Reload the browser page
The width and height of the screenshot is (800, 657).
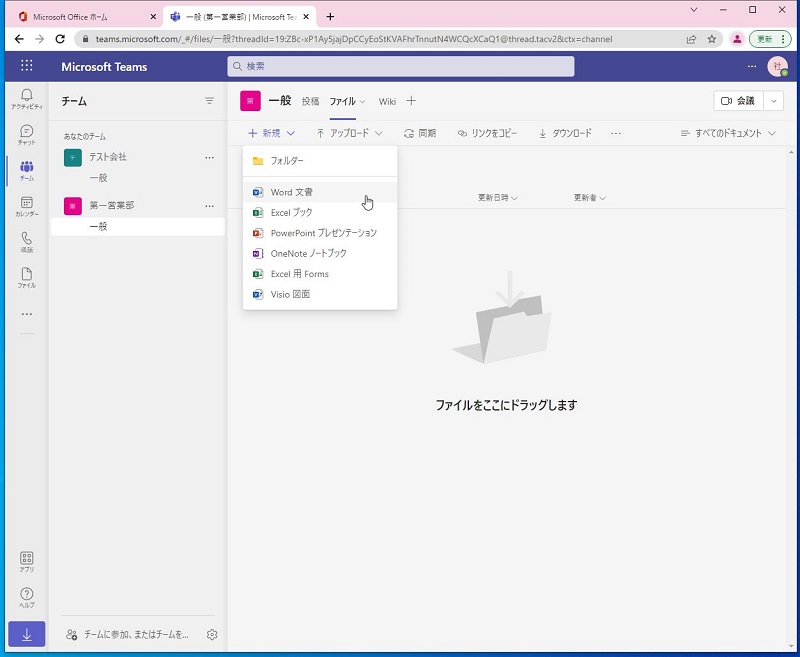pos(60,39)
